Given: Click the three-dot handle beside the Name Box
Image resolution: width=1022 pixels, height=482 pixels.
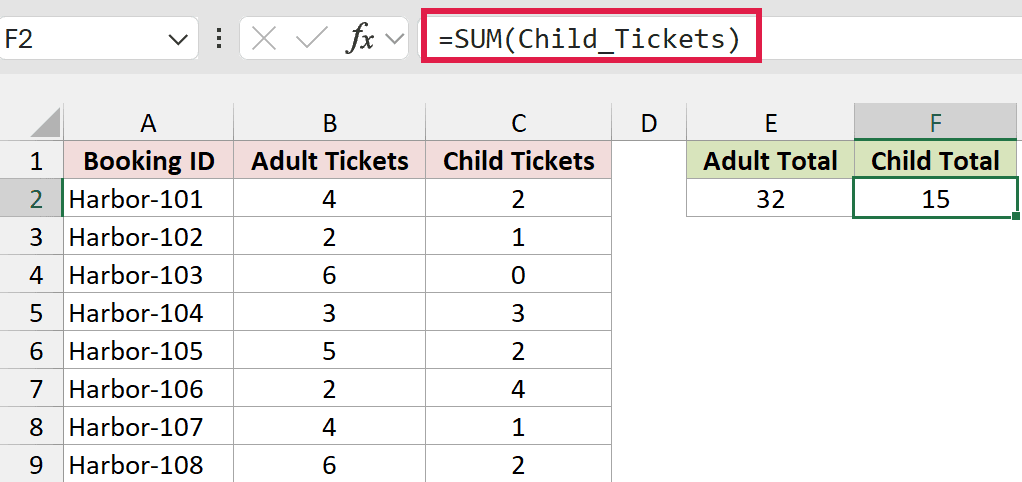Looking at the screenshot, I should click(x=218, y=39).
